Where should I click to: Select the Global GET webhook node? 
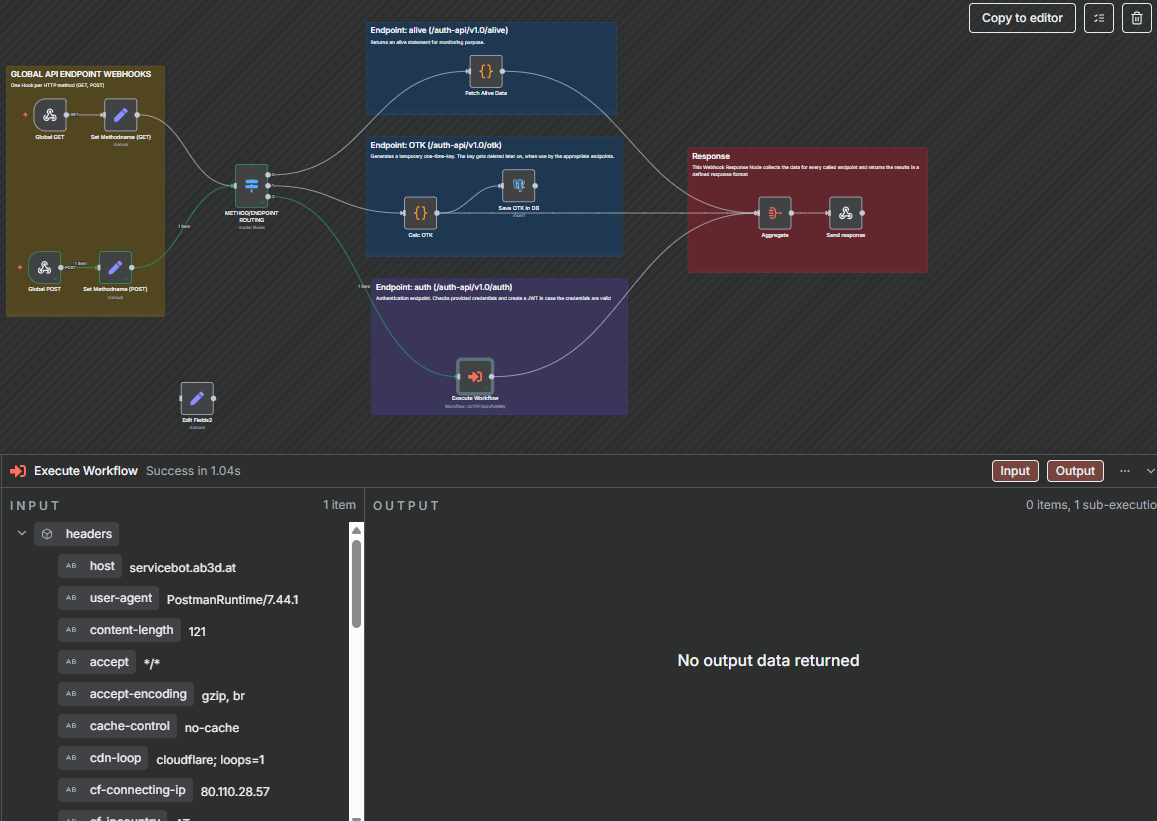(49, 115)
